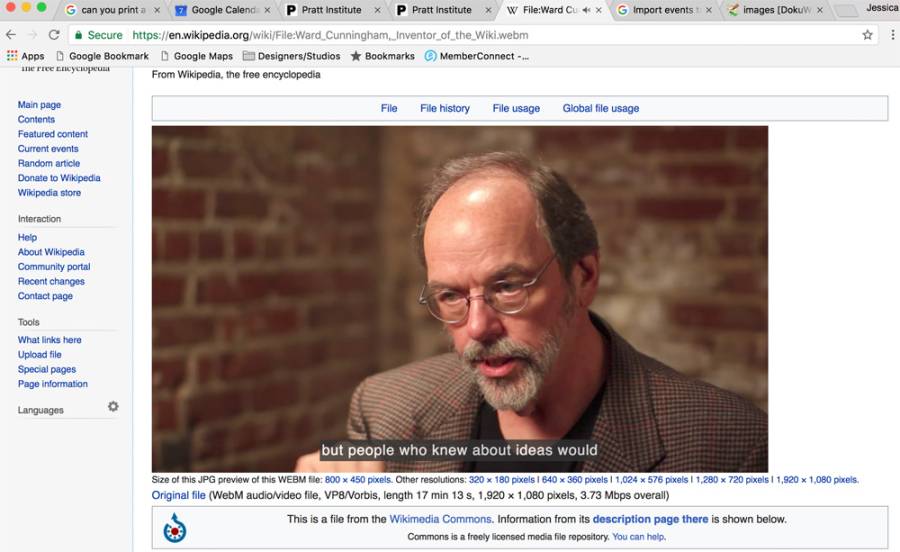This screenshot has height=552, width=900.
Task: Select the File section tab
Action: pos(389,108)
